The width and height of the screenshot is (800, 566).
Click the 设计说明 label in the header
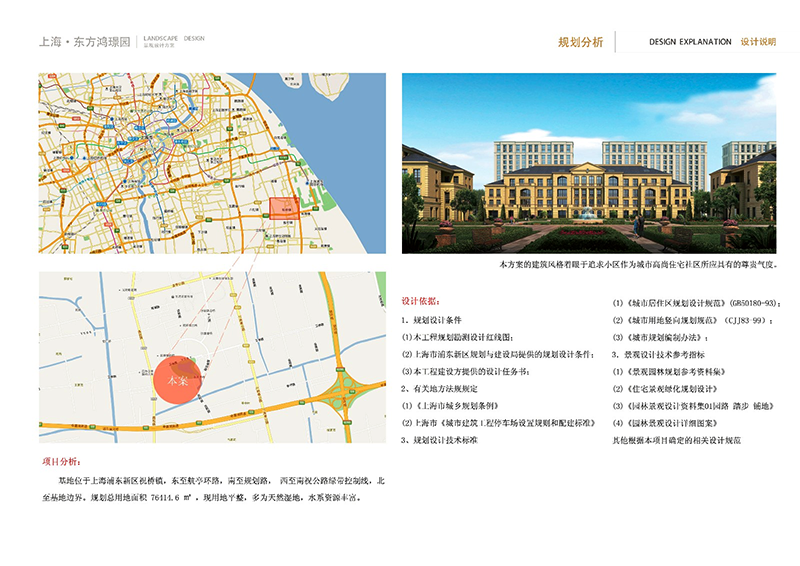click(757, 42)
